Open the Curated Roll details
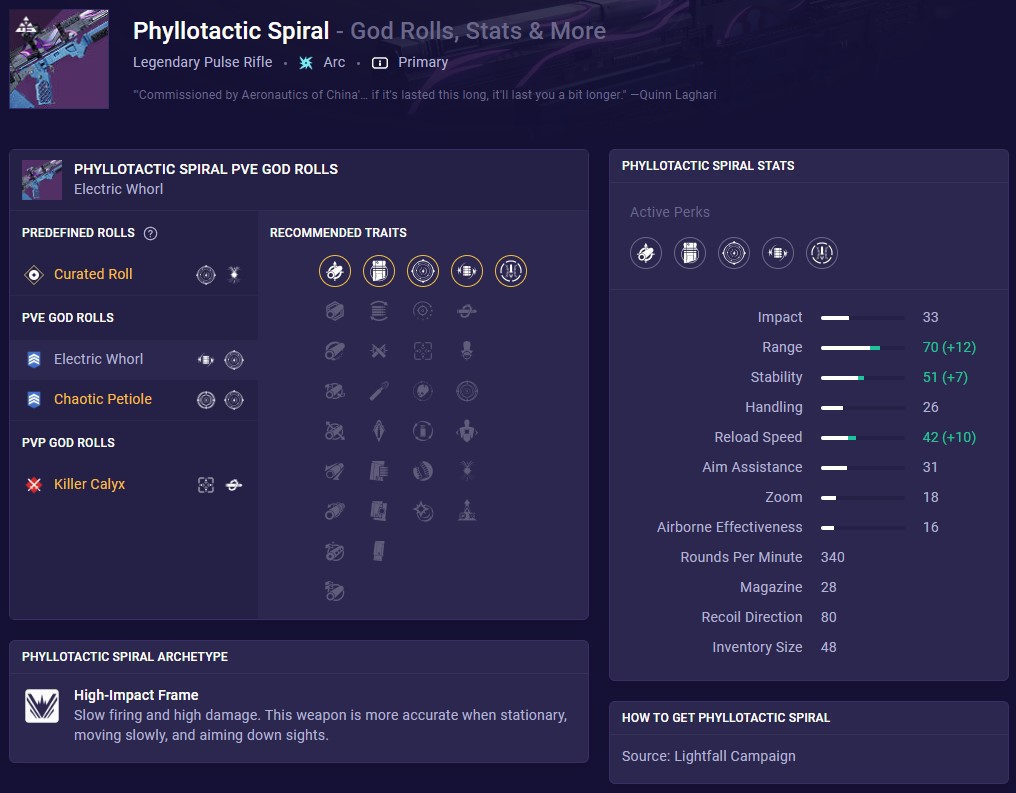The width and height of the screenshot is (1016, 793). click(93, 274)
